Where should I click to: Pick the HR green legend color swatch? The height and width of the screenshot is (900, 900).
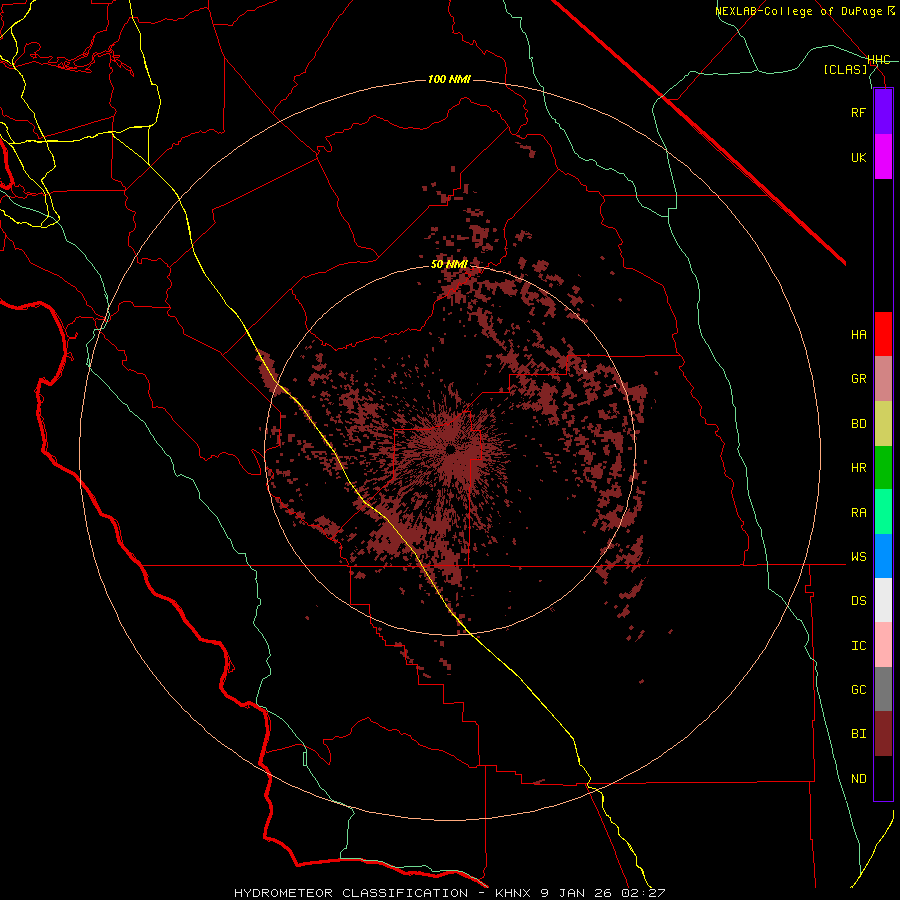(883, 468)
